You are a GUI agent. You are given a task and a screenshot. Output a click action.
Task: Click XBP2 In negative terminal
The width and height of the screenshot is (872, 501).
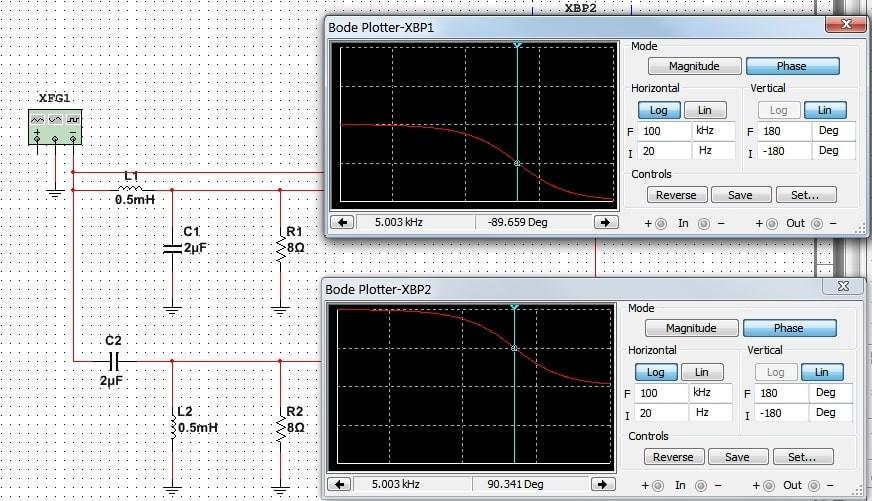pos(701,486)
